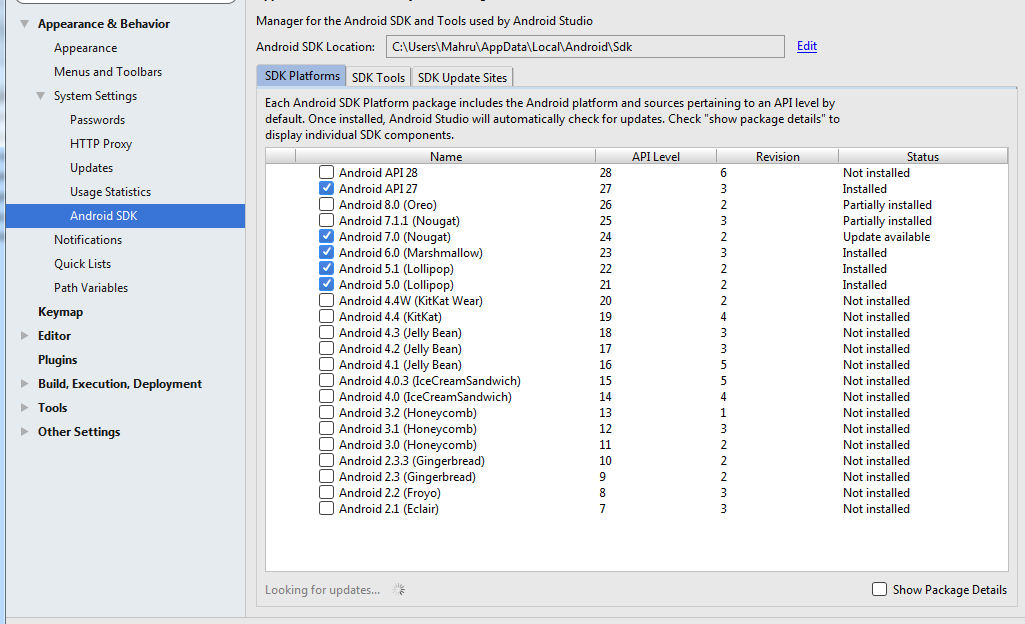Click the Edit link for SDK location
The image size is (1025, 624).
tap(806, 46)
